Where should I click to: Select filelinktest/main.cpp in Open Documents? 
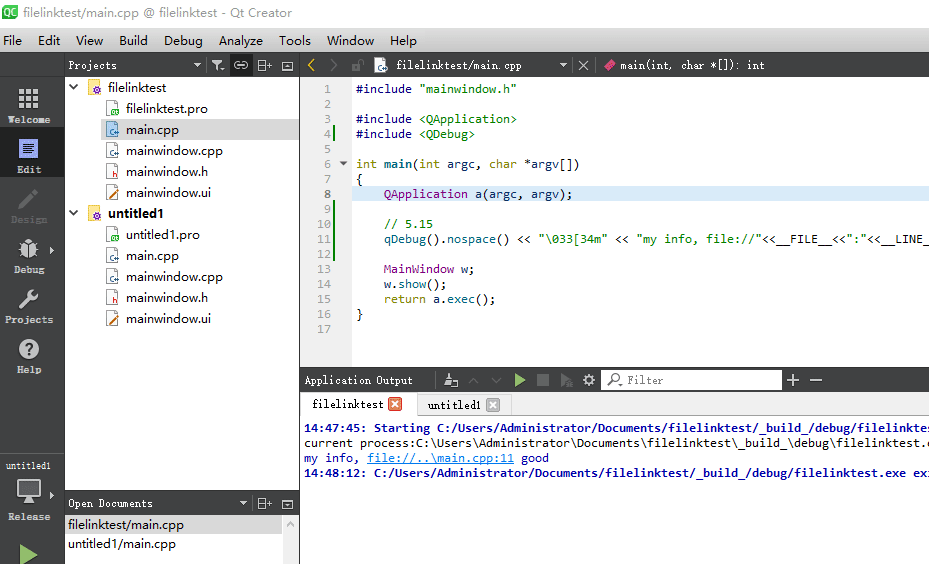pos(173,525)
